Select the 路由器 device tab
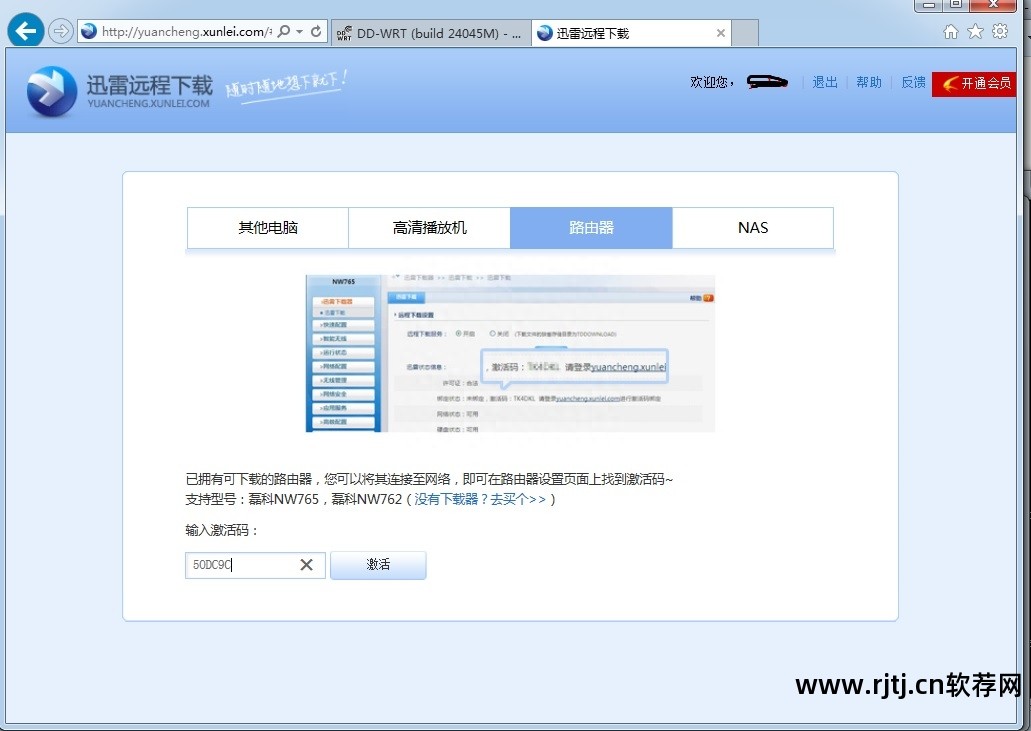Screen dimensions: 1031x731 click(x=591, y=227)
